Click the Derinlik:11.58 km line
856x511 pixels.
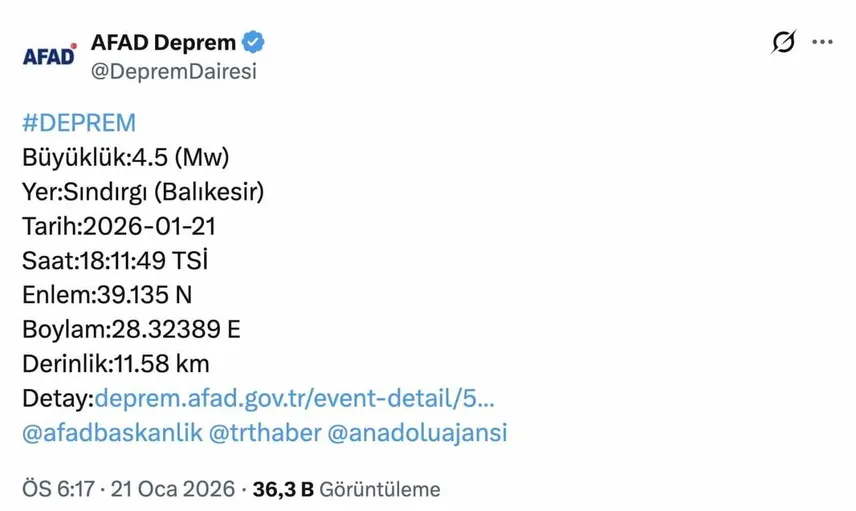point(116,364)
